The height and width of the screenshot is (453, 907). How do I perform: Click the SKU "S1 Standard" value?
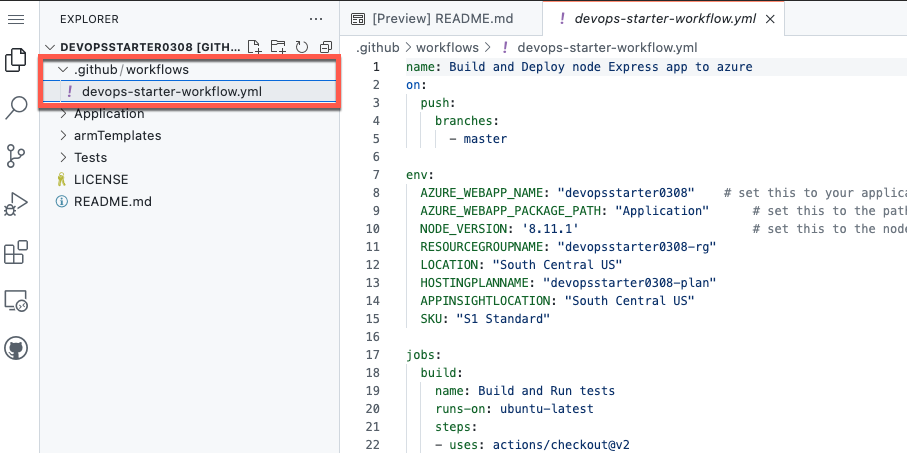503,318
